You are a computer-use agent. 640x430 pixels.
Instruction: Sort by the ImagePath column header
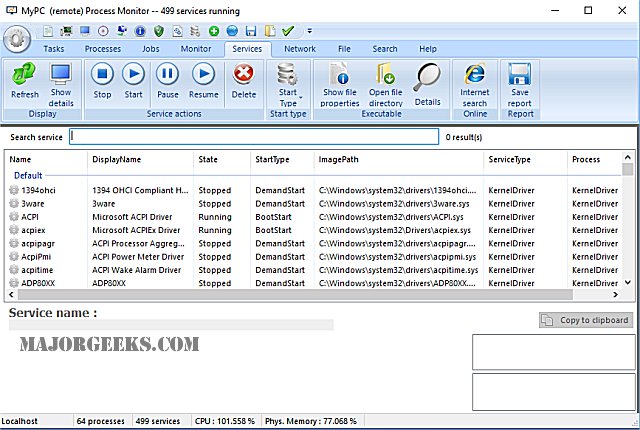399,160
